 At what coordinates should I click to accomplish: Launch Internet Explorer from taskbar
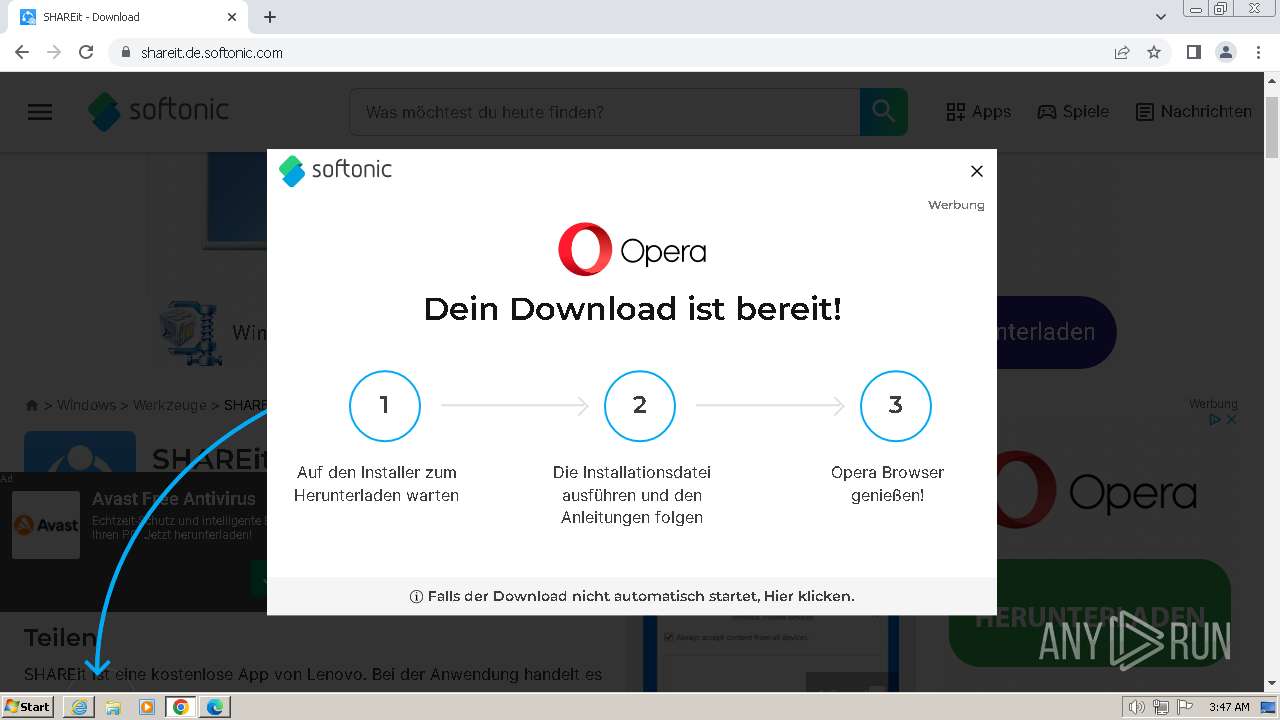79,707
